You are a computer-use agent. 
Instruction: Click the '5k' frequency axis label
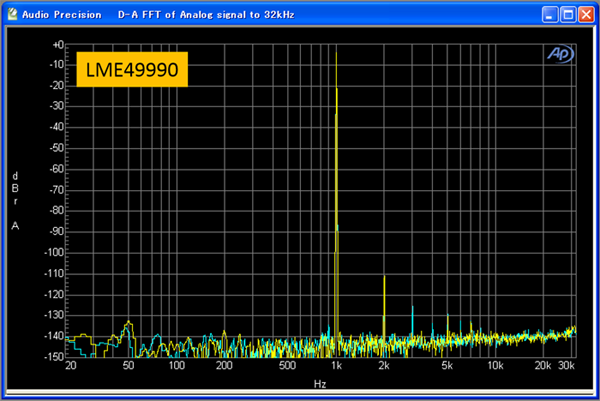point(447,366)
